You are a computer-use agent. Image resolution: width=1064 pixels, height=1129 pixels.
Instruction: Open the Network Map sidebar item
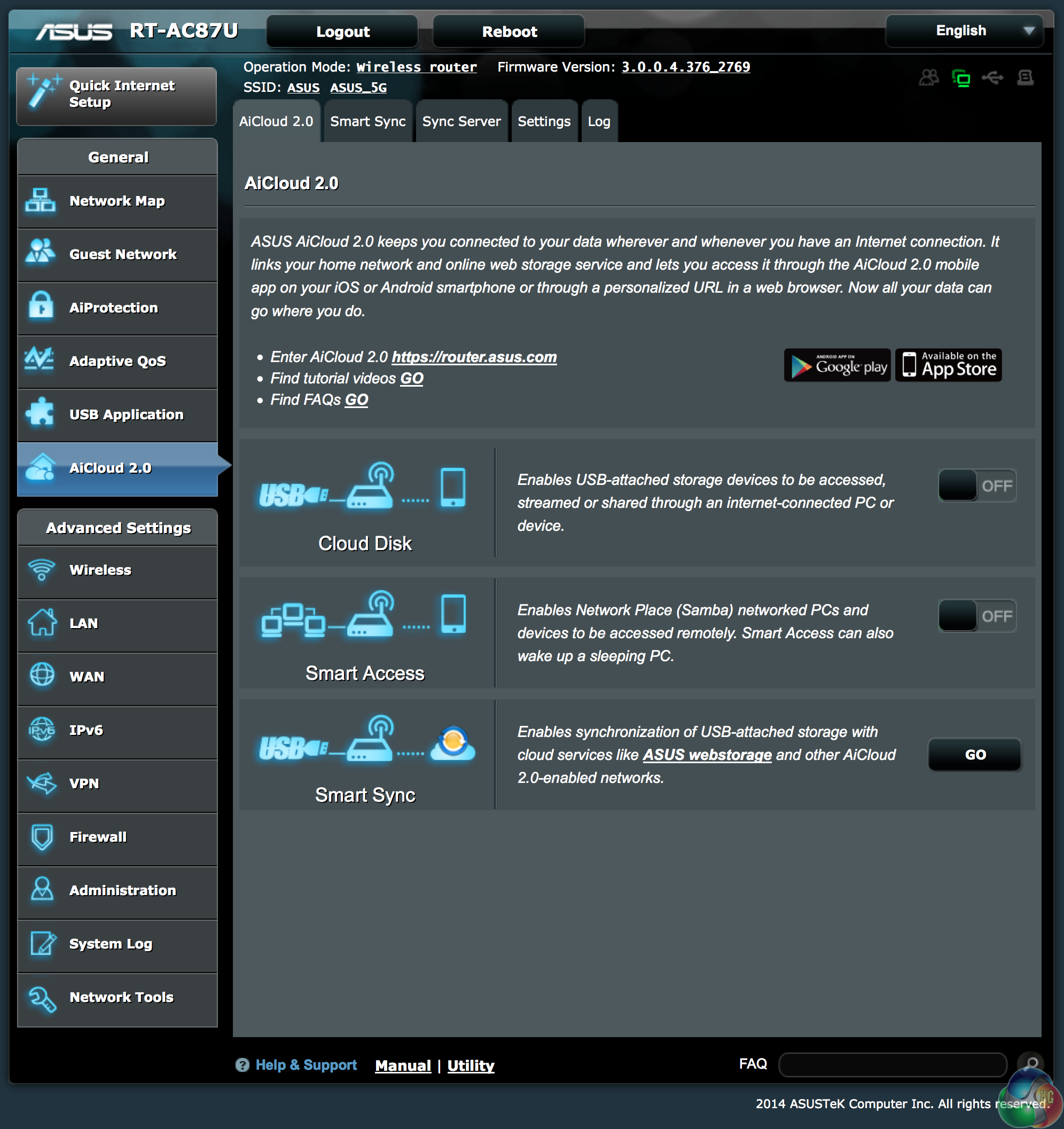[x=118, y=201]
